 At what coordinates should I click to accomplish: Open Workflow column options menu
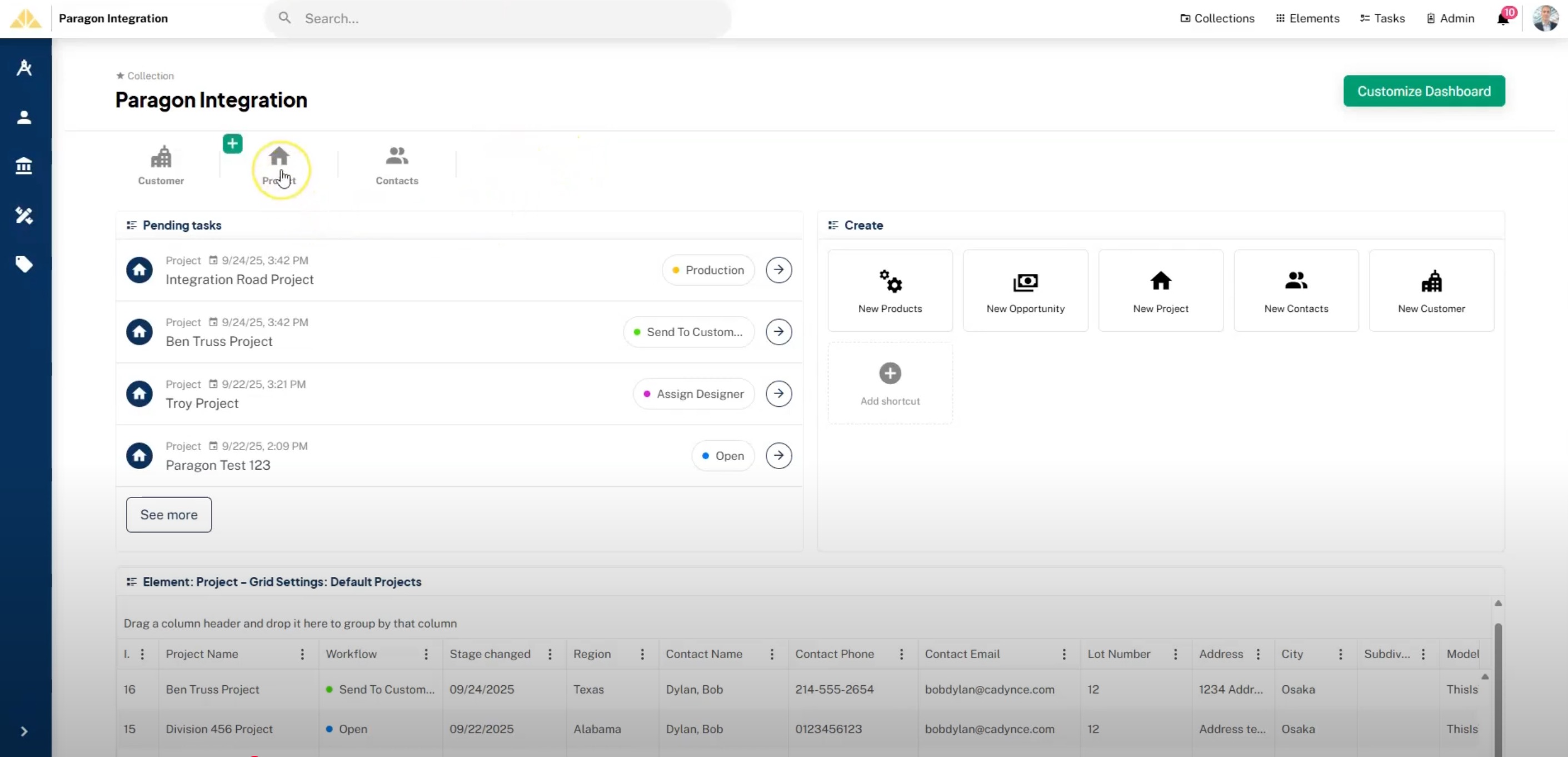coord(426,654)
